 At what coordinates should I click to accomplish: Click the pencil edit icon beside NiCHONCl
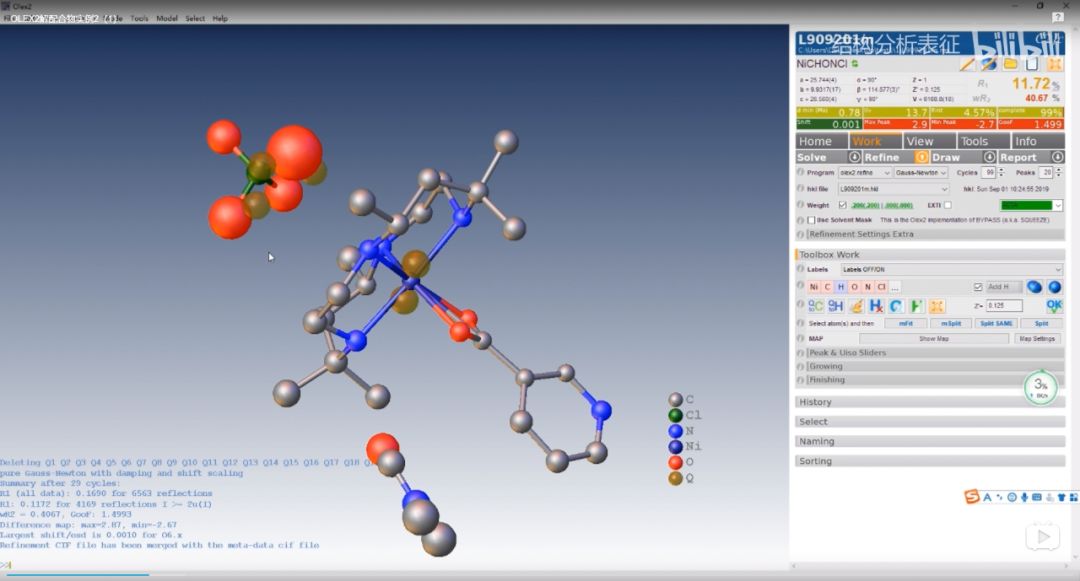(967, 64)
